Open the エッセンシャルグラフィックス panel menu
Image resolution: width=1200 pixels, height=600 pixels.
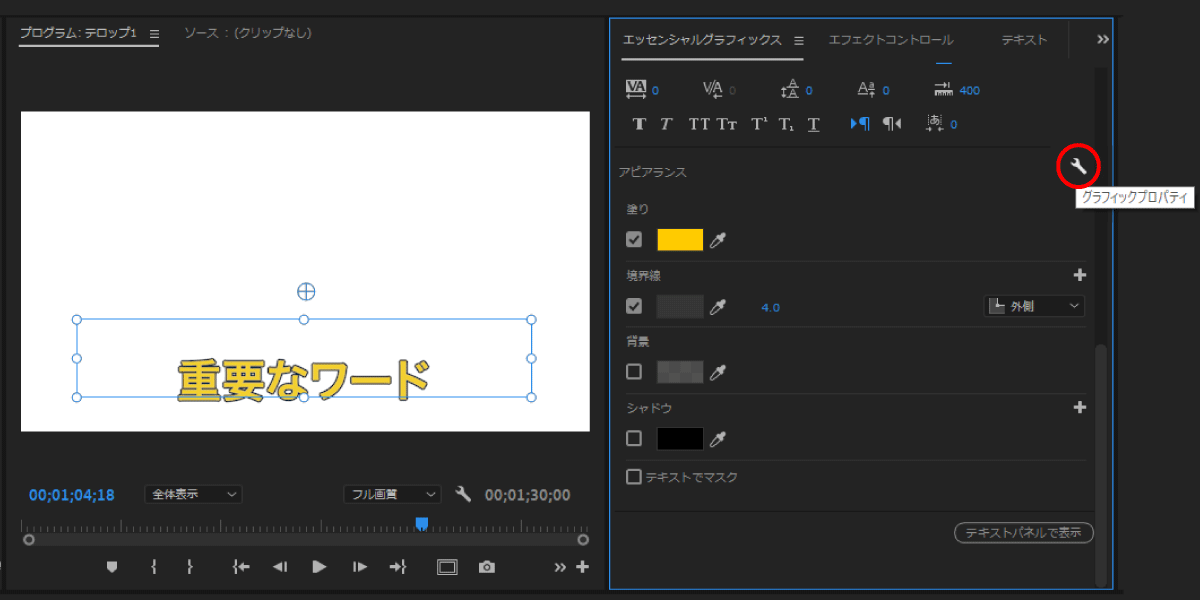coord(799,40)
